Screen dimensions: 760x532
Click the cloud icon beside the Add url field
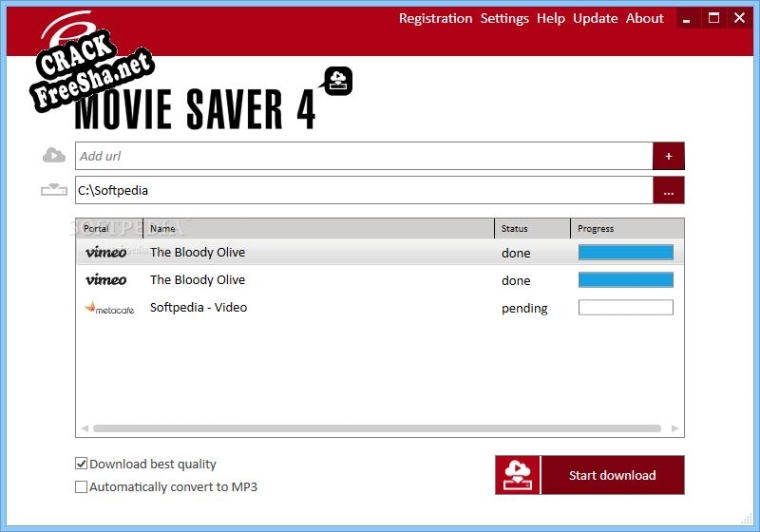tap(54, 156)
